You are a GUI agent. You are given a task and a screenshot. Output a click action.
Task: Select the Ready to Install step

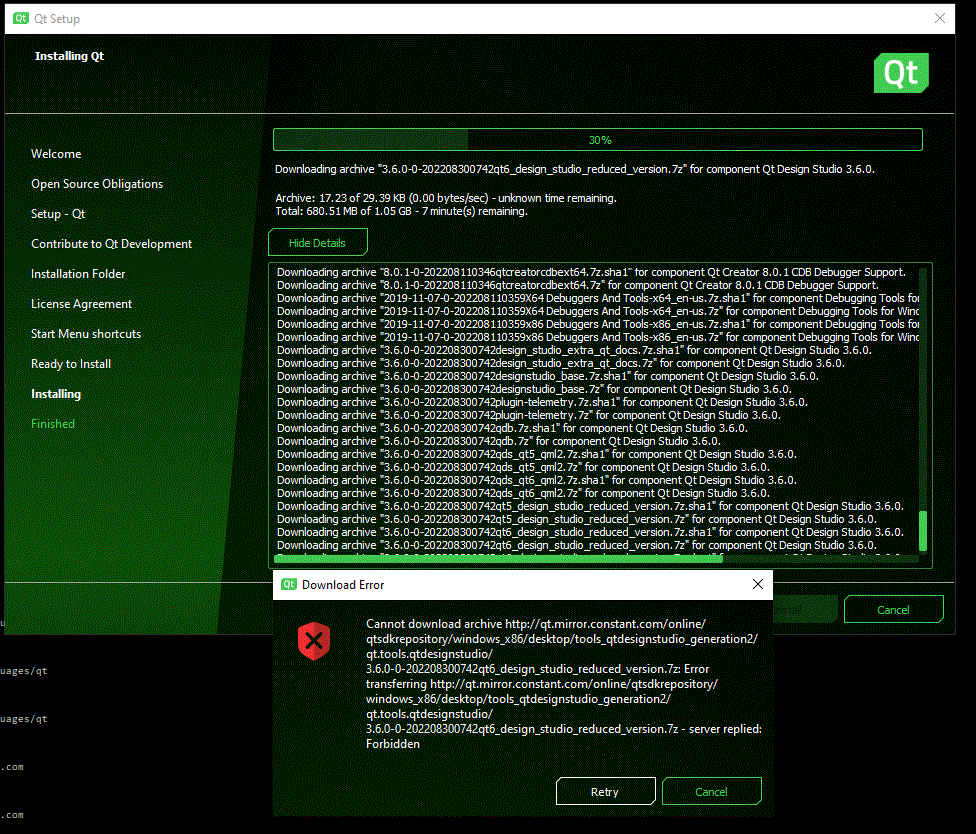coord(71,363)
